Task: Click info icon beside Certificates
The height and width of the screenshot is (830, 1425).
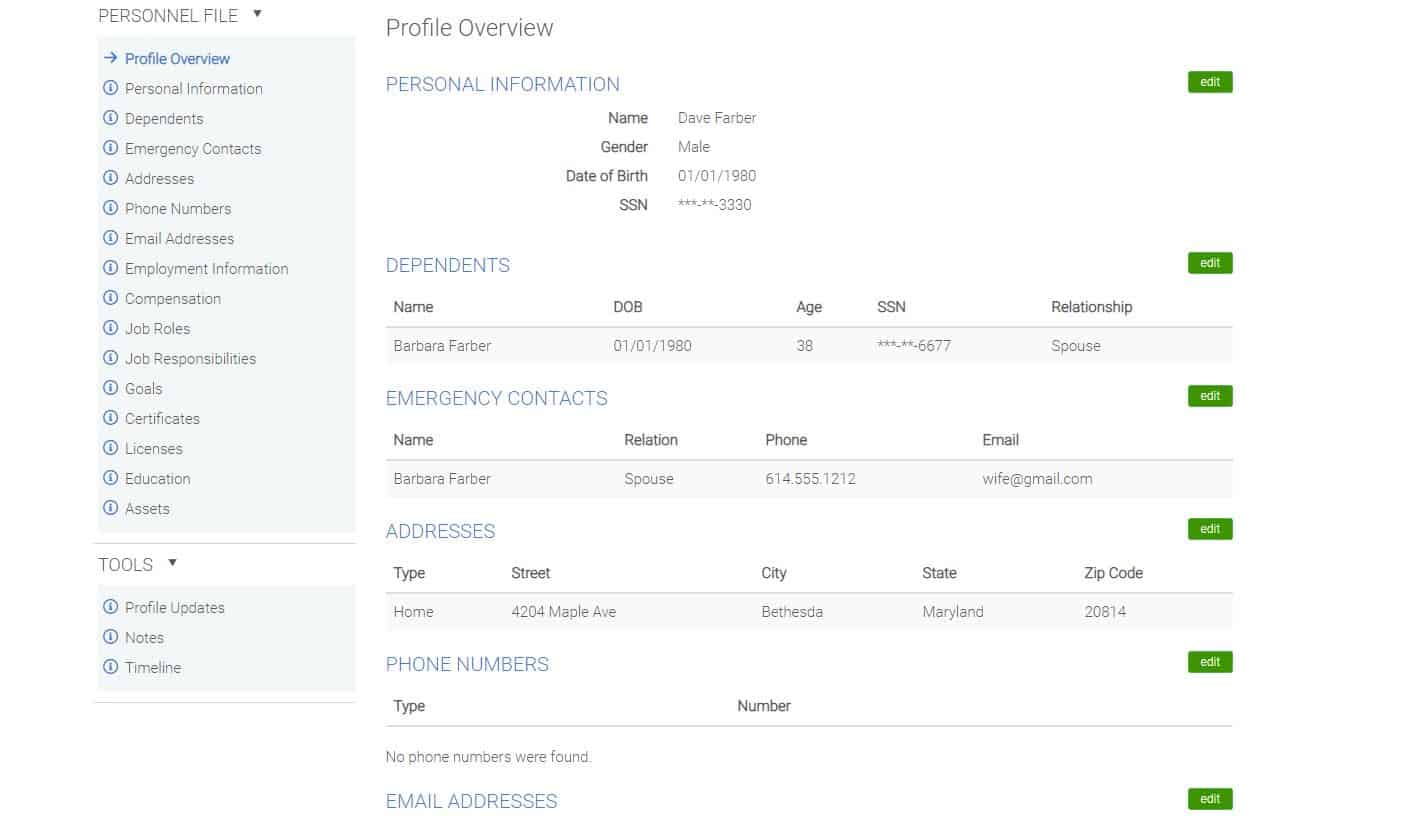Action: (111, 418)
